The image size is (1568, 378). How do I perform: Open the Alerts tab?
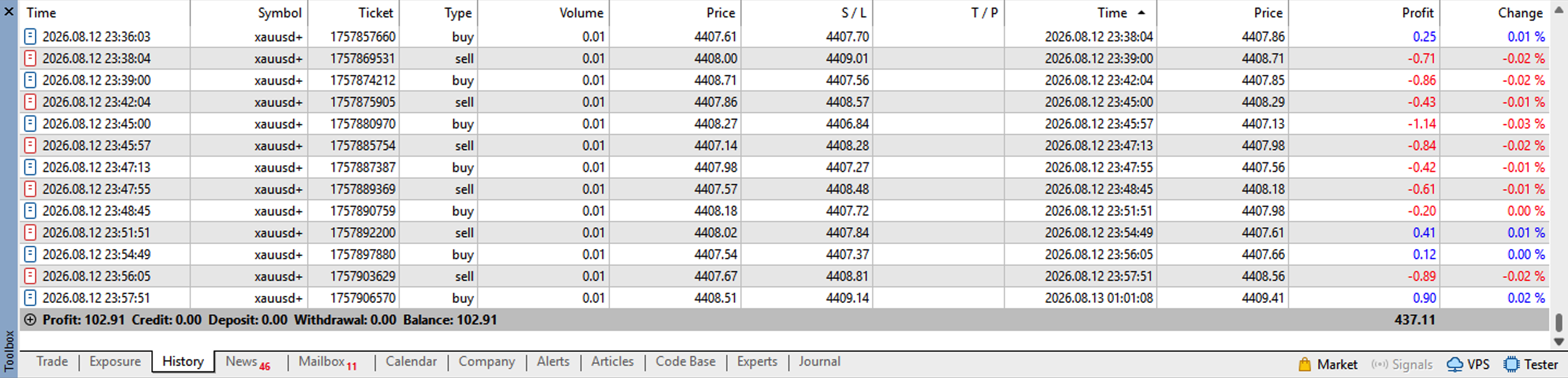(553, 362)
